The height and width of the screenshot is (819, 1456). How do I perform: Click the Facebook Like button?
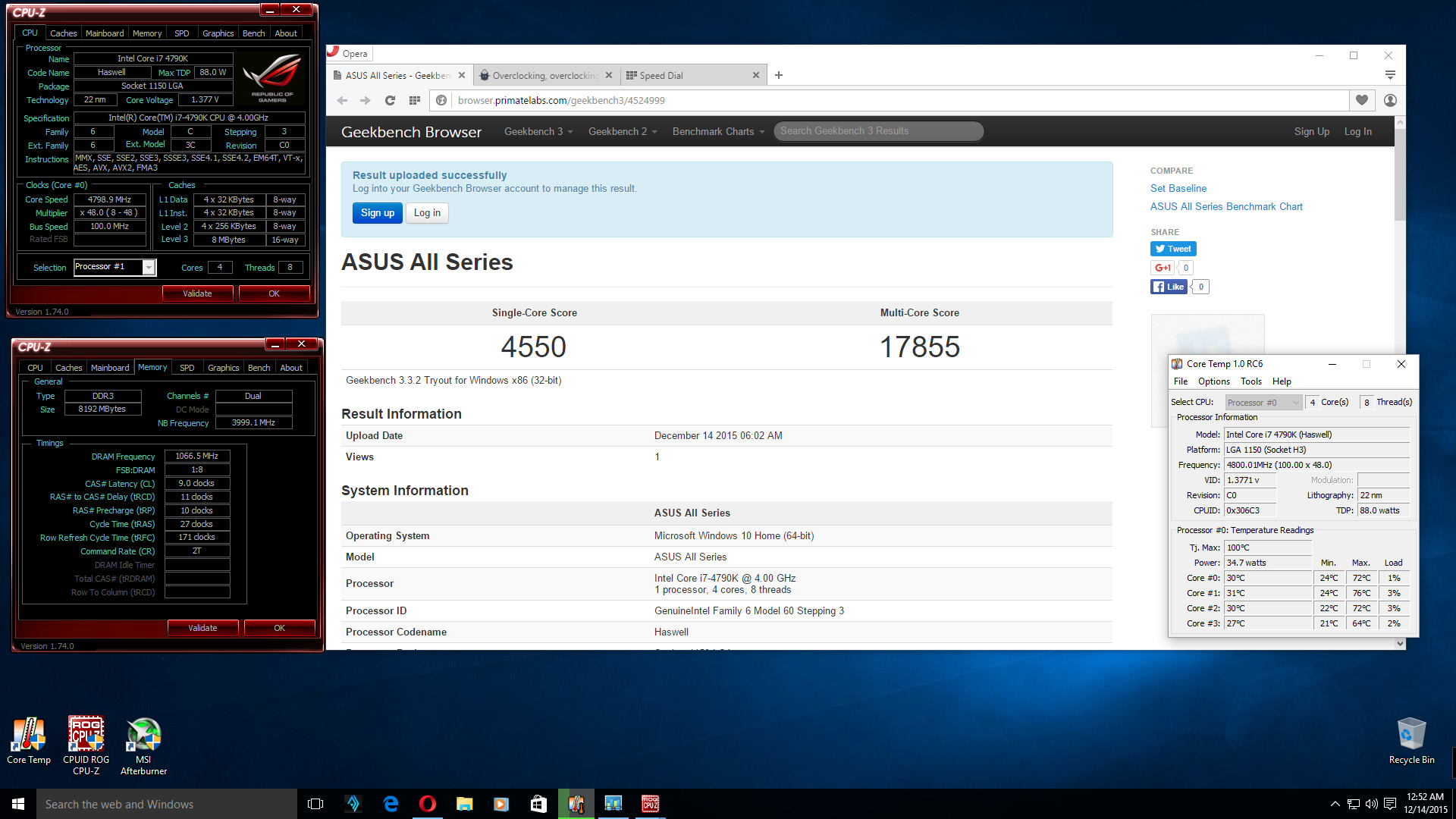(x=1169, y=287)
